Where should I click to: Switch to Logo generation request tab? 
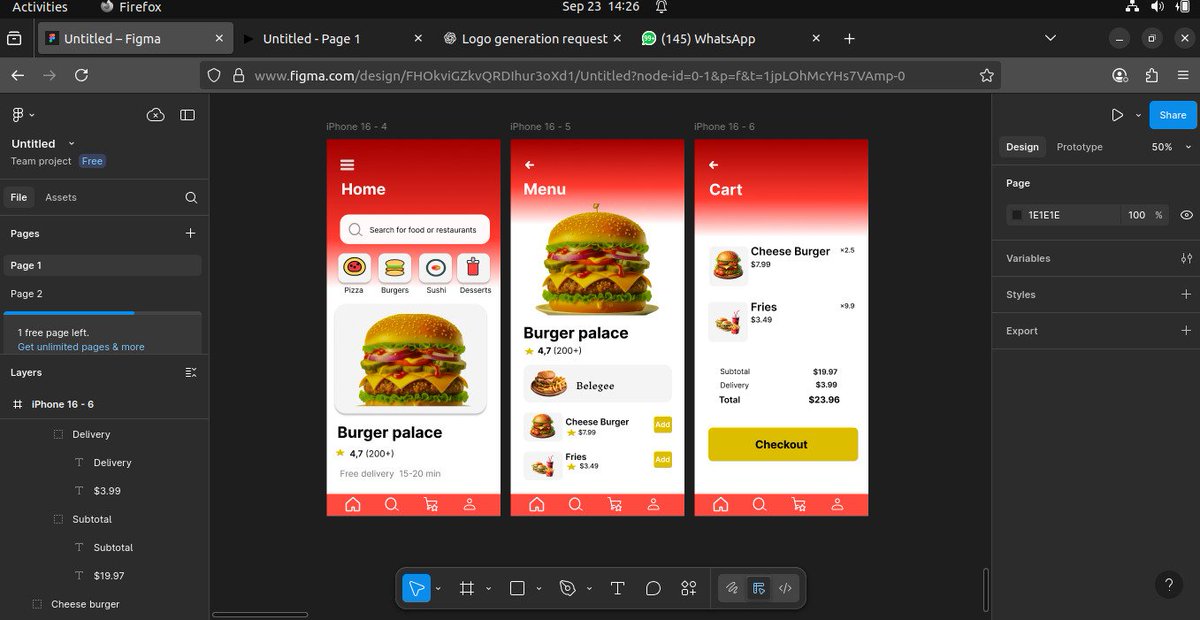tap(534, 39)
